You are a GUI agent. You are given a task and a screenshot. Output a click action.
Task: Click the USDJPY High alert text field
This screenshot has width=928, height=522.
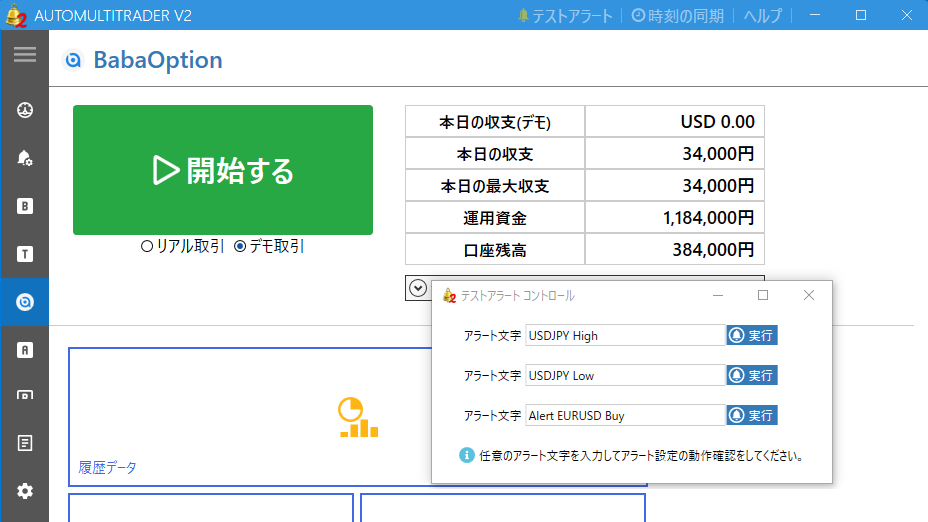(x=625, y=336)
